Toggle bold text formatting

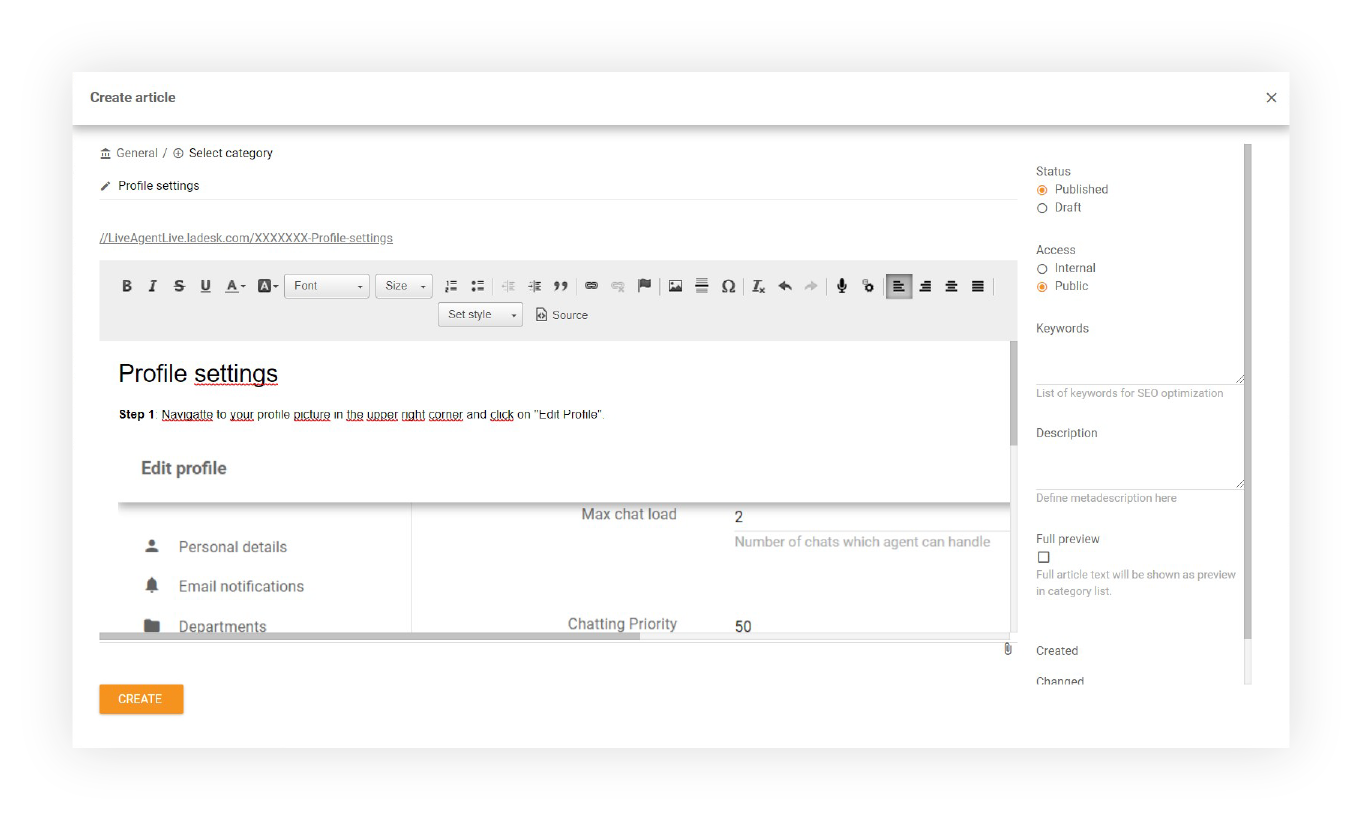point(127,286)
